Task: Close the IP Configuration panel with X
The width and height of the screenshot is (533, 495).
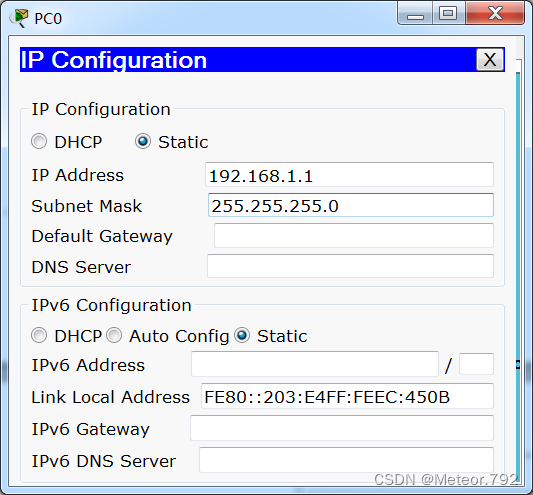Action: (490, 60)
